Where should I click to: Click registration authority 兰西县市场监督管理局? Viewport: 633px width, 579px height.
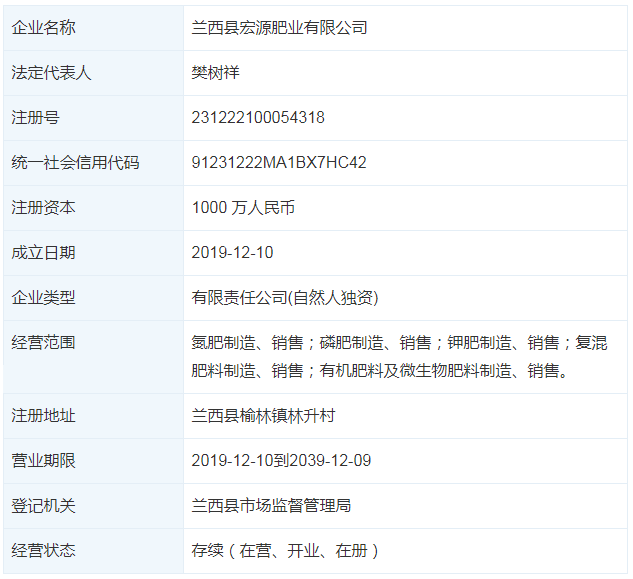click(x=271, y=506)
